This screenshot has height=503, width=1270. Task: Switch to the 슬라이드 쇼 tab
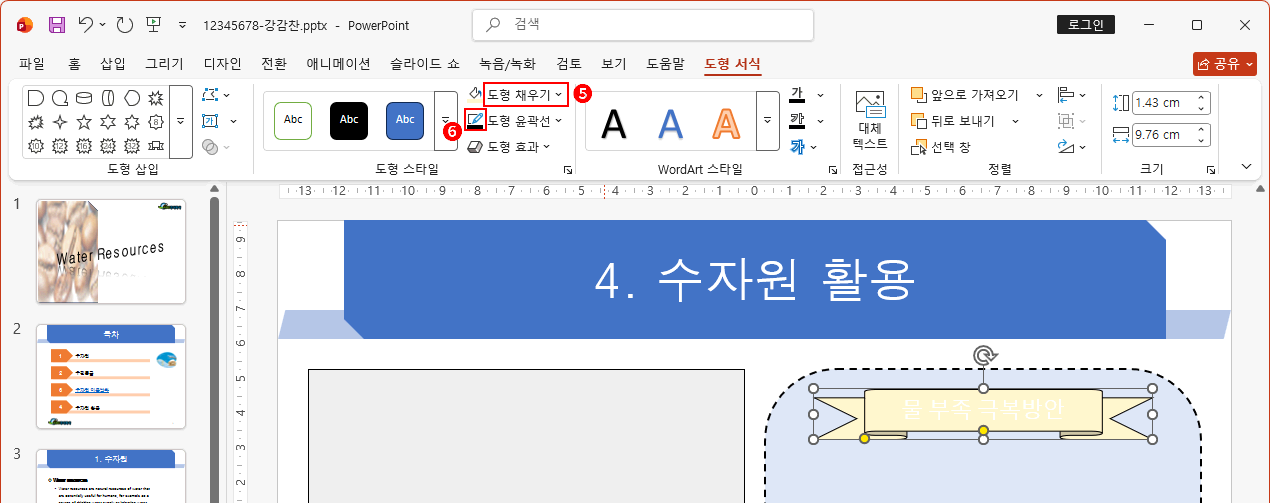tap(425, 64)
